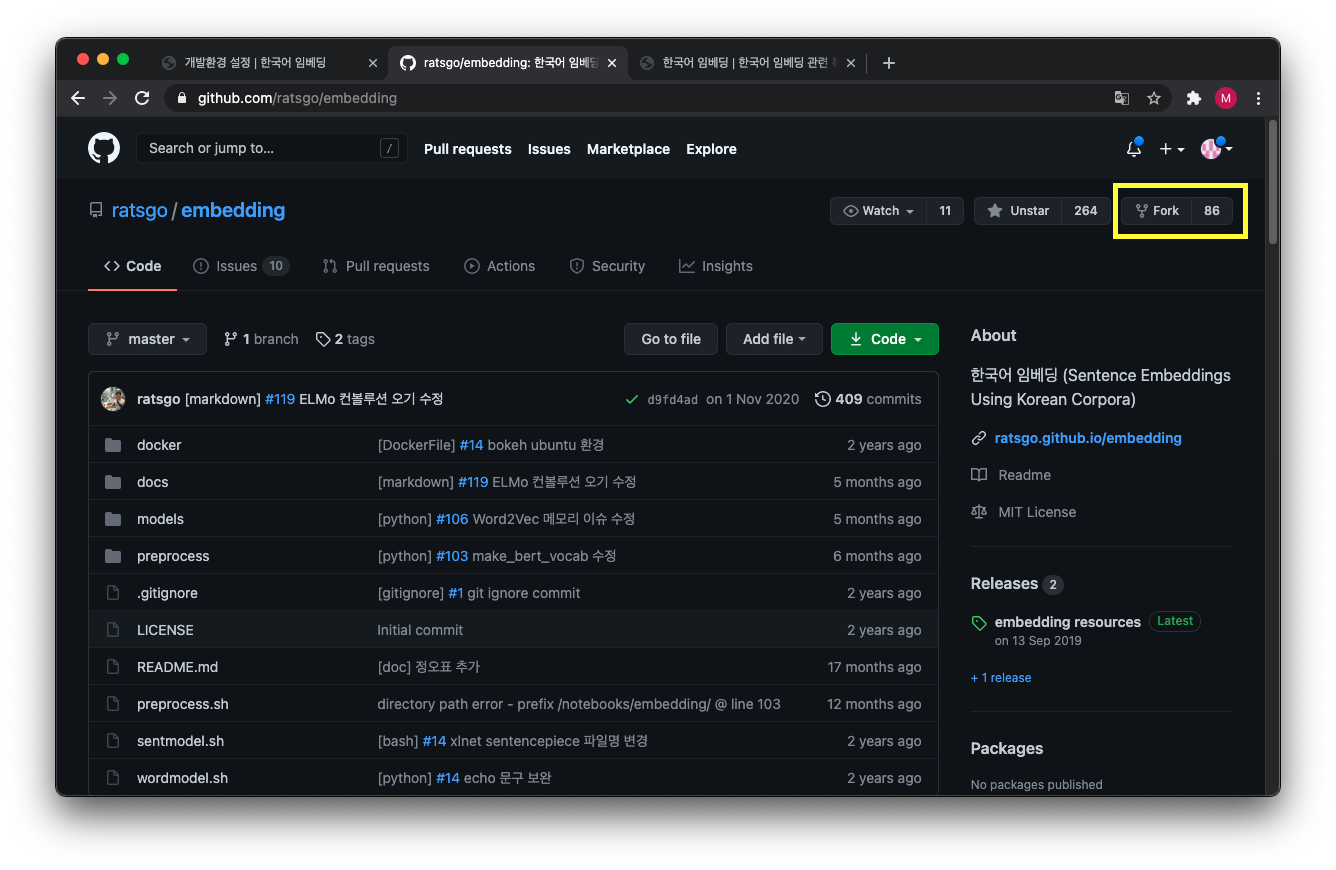Open the Readme link in About

coord(1024,475)
